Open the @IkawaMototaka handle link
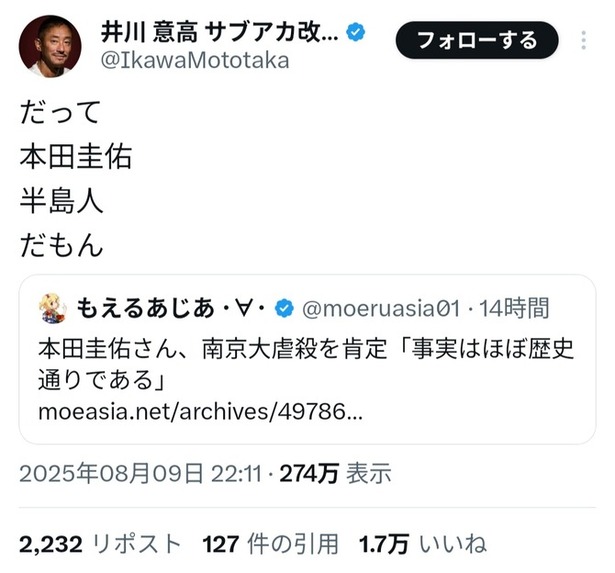This screenshot has height=573, width=615. pos(195,61)
